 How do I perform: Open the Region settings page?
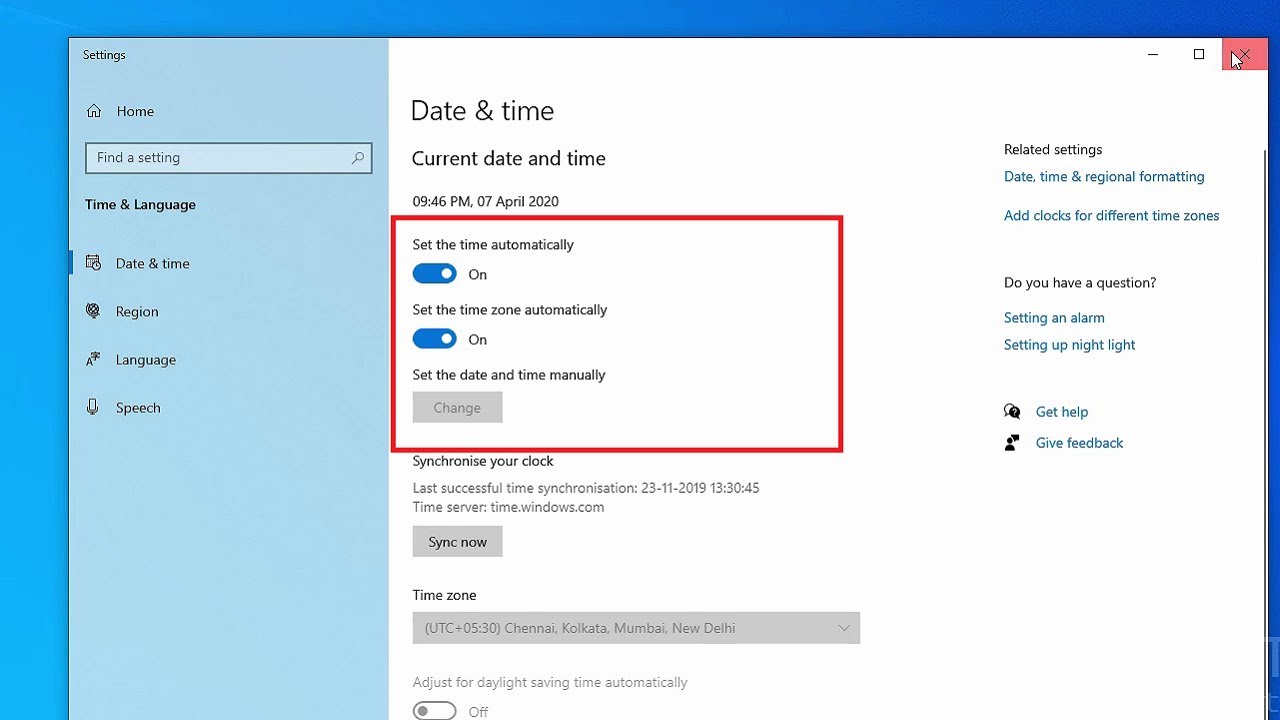pyautogui.click(x=137, y=311)
